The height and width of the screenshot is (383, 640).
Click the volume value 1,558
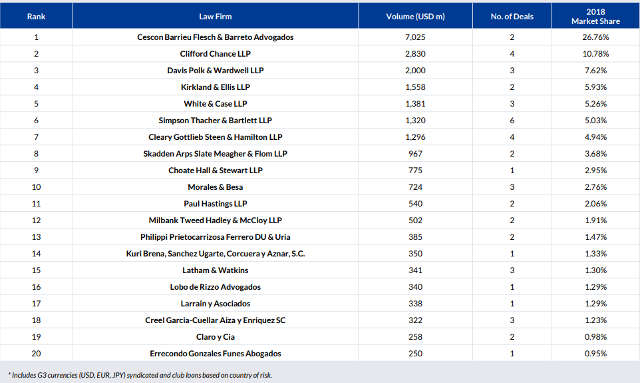tap(416, 87)
